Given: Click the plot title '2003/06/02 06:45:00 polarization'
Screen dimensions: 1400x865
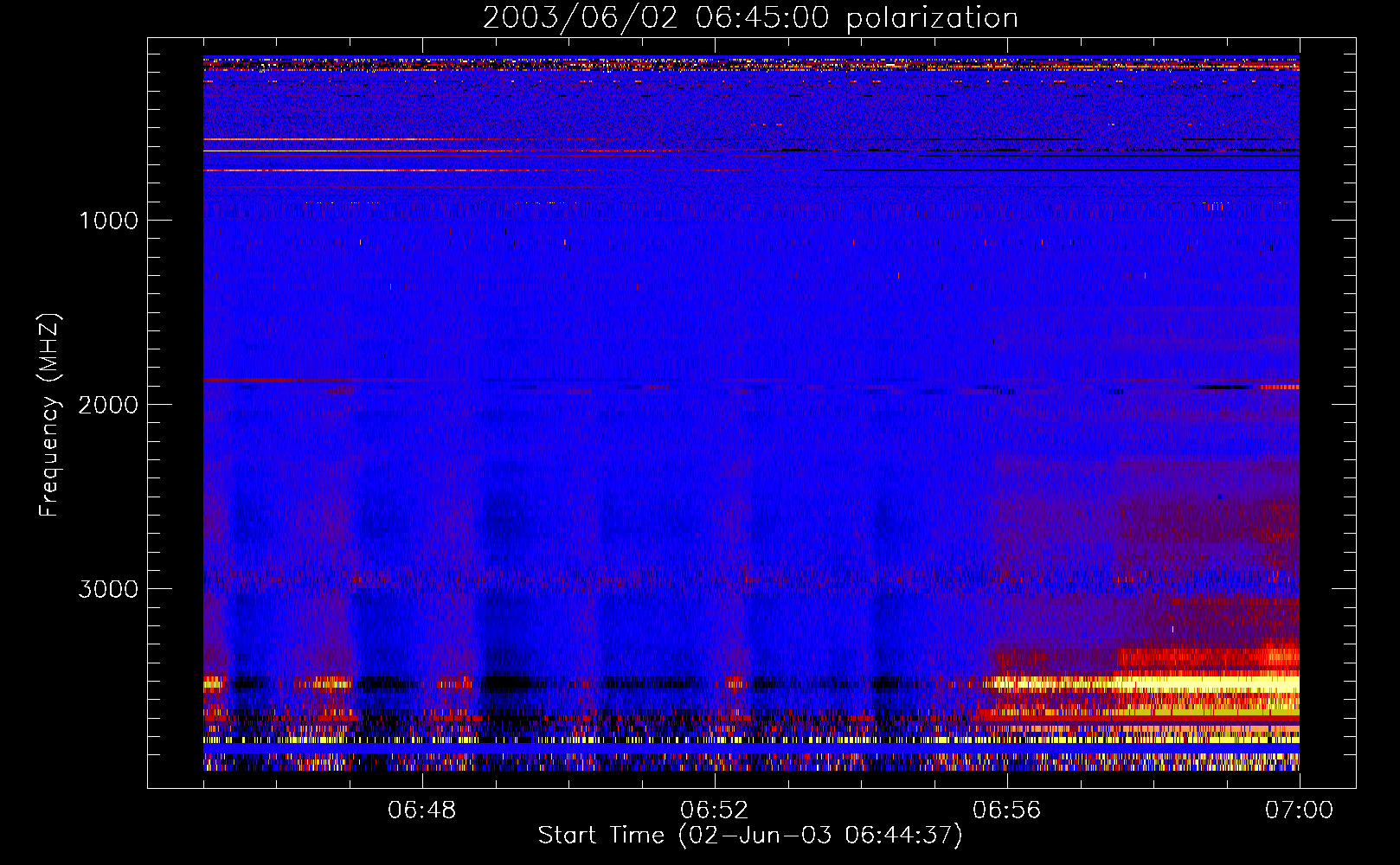Looking at the screenshot, I should 750,18.
